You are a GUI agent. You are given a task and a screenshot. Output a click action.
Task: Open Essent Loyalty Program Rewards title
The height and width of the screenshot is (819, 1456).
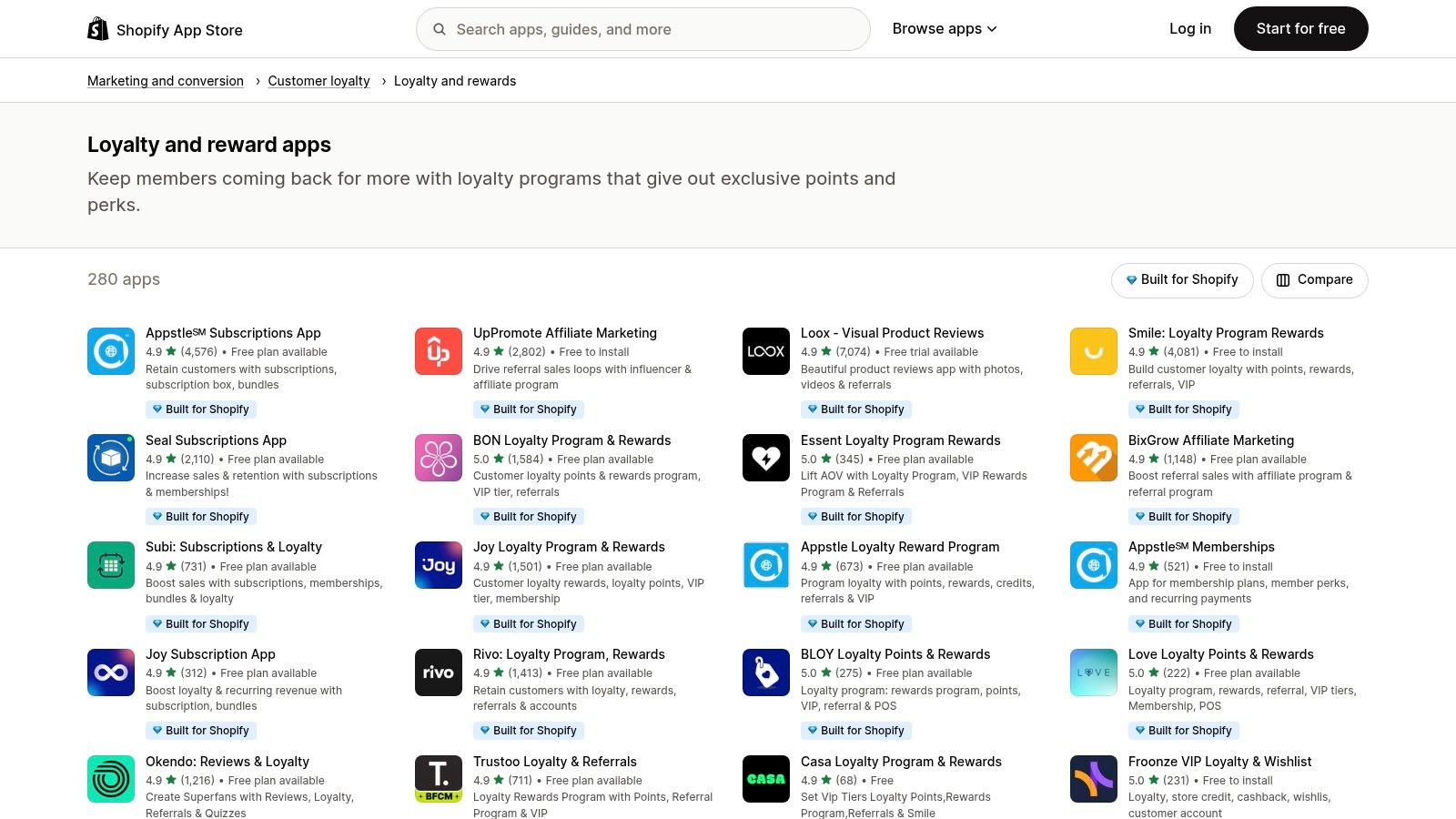901,440
